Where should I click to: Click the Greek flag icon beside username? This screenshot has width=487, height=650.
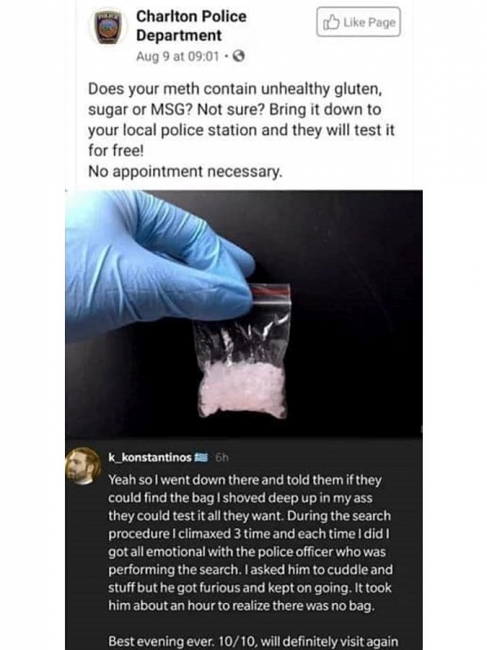pyautogui.click(x=201, y=457)
